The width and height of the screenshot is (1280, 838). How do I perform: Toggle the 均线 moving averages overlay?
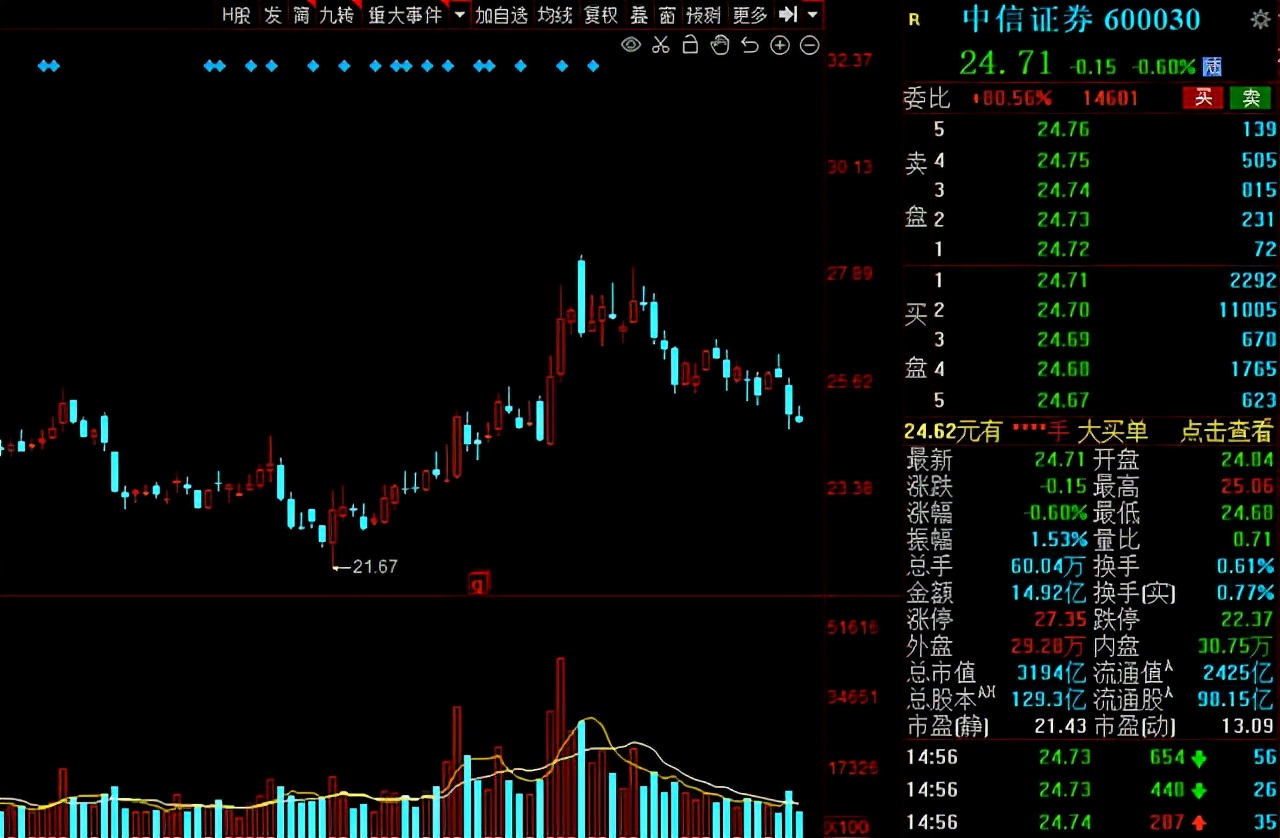coord(555,15)
